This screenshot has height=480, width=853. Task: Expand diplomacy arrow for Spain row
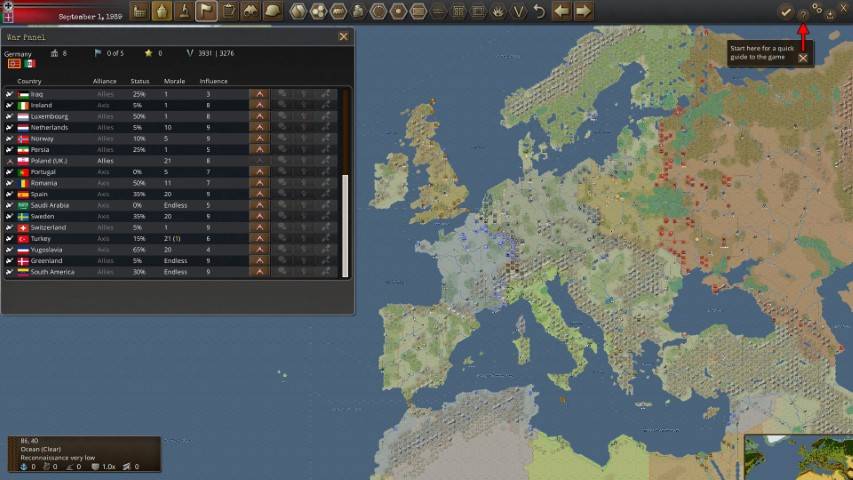259,194
